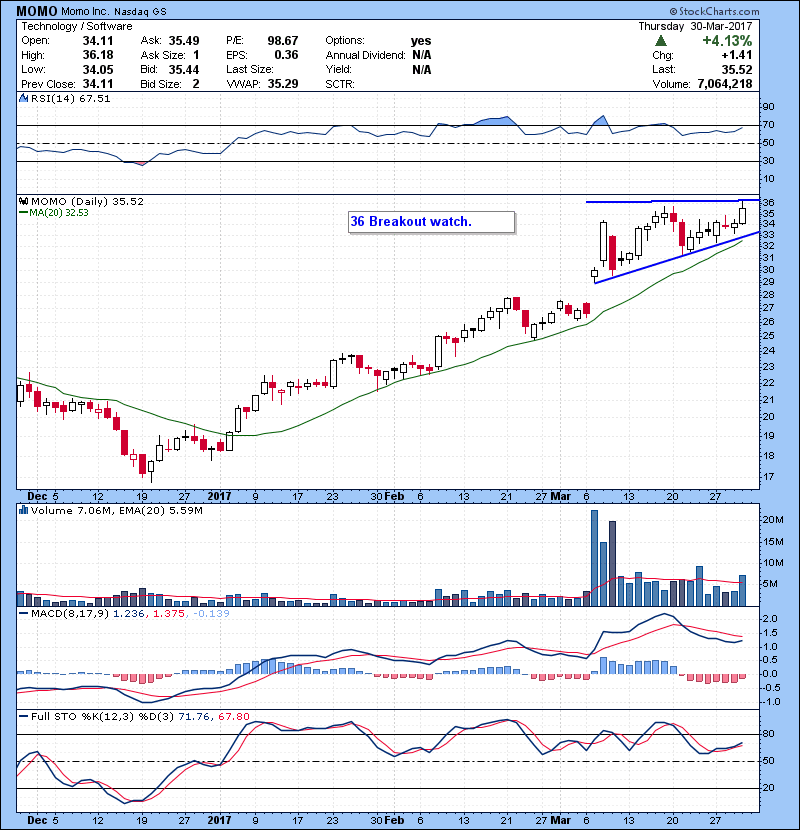Click the '36 Breakout watch.' annotation box
This screenshot has height=830, width=800.
tap(432, 222)
